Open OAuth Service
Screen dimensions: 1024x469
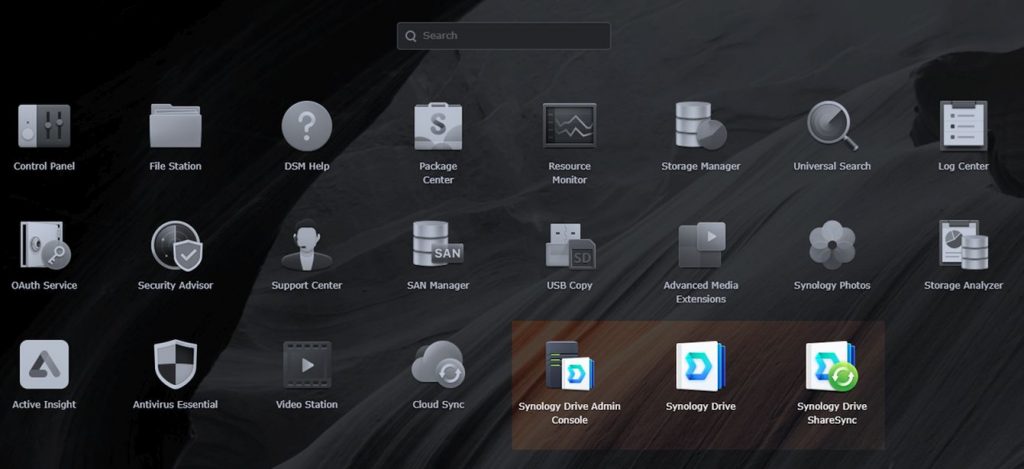click(44, 246)
